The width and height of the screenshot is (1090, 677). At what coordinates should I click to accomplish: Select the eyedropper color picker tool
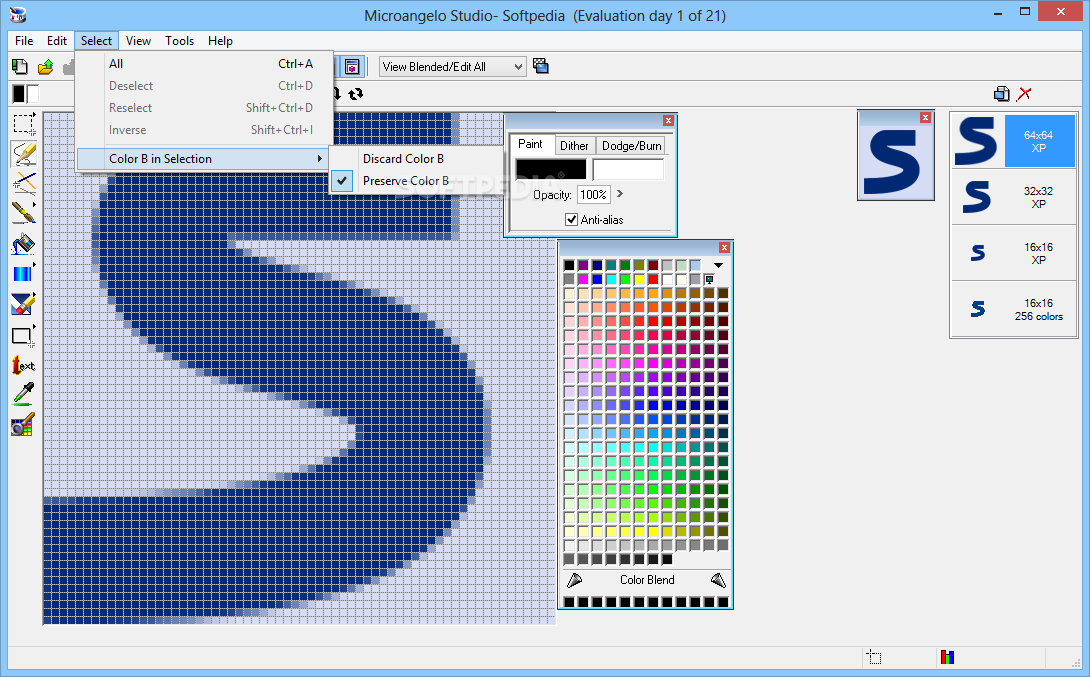point(24,394)
